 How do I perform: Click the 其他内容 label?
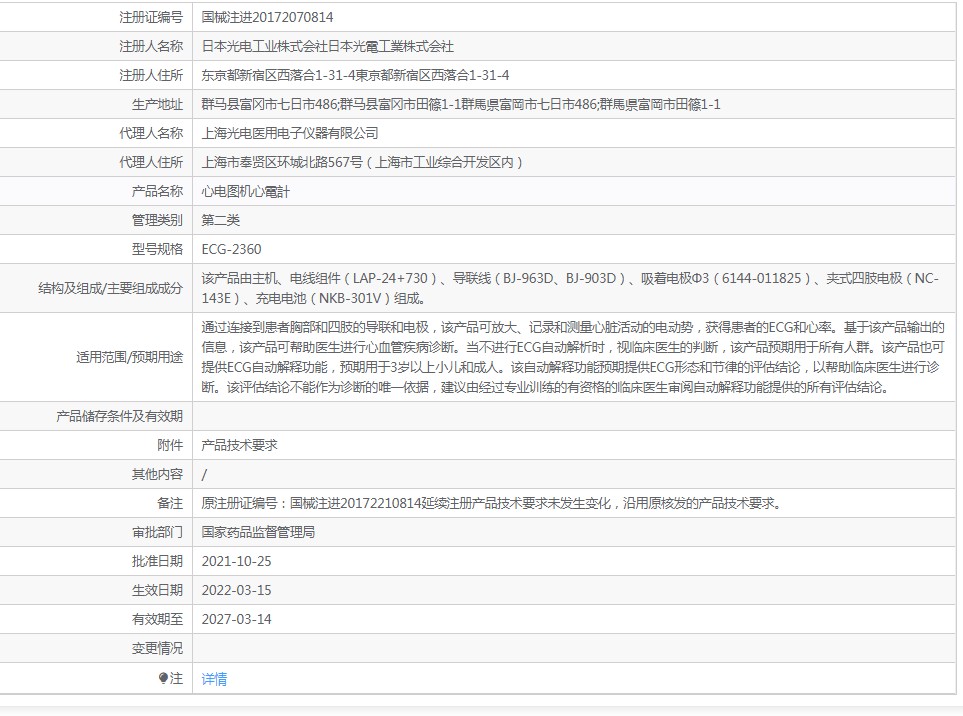pos(157,474)
